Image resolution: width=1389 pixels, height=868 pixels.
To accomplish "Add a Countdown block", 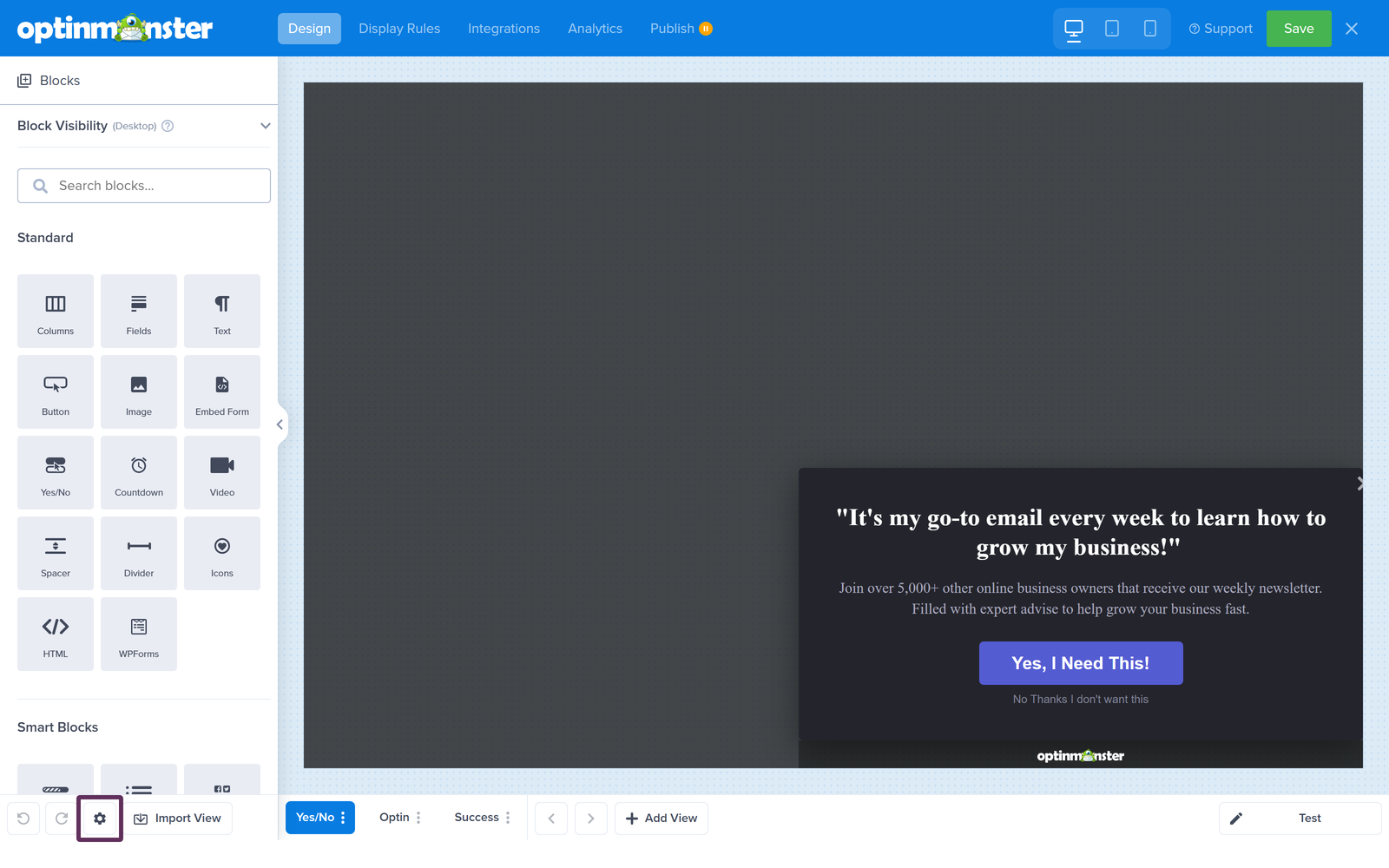I will point(139,472).
